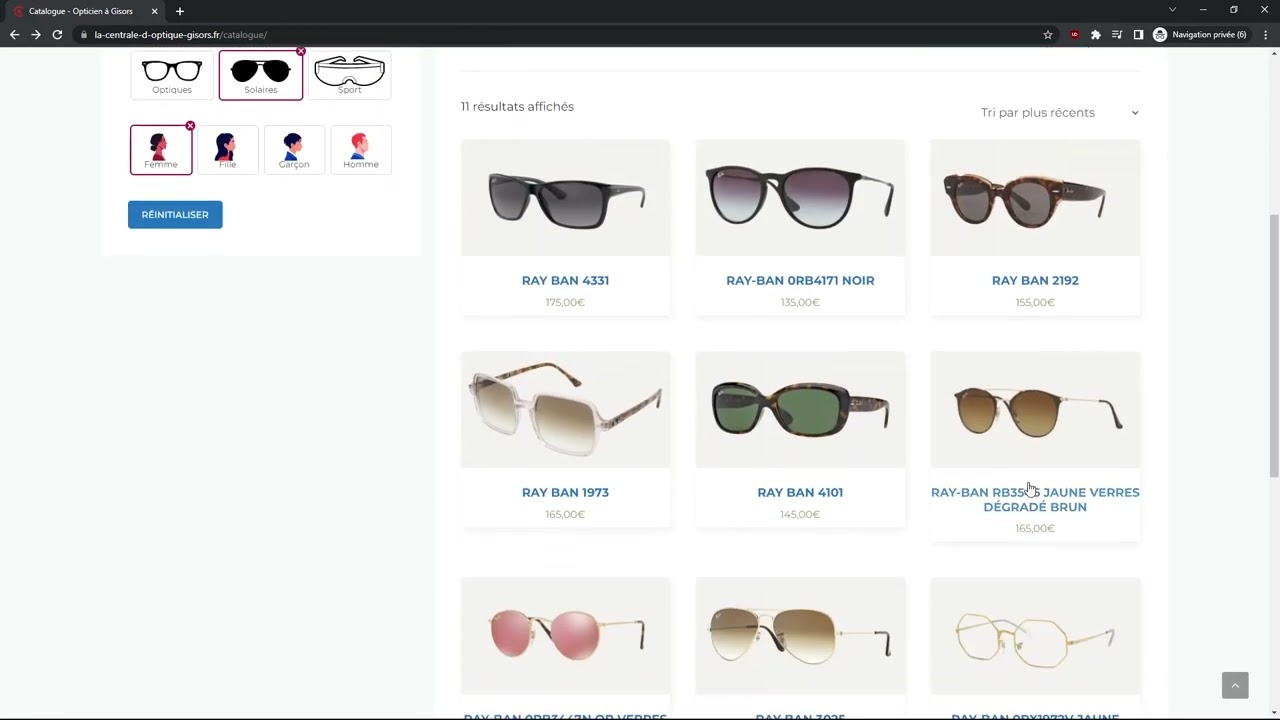
Task: Open the media control playlist icon
Action: [x=1117, y=35]
